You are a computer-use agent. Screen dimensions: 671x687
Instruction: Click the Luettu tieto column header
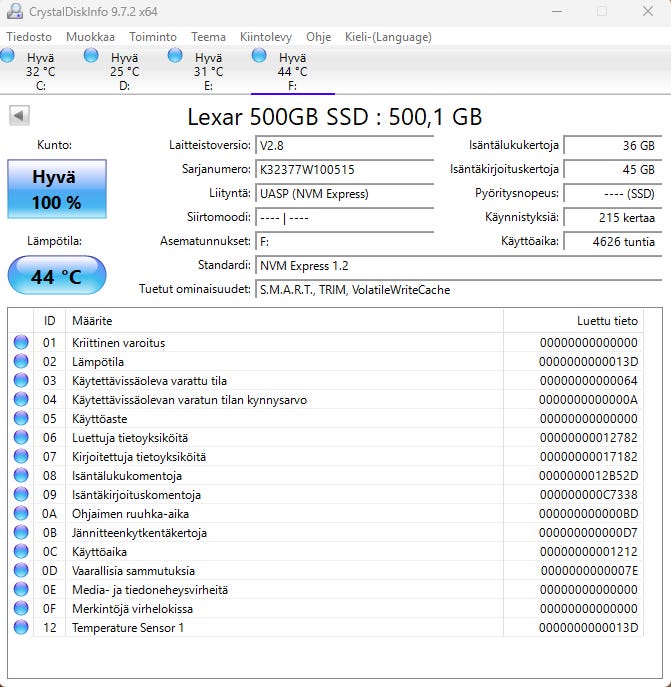click(573, 320)
